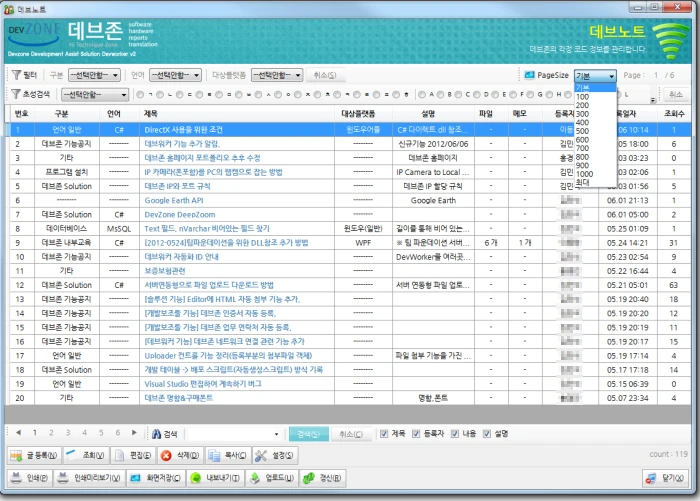Select the D initial radio button
This screenshot has height=501, width=700.
(x=476, y=94)
